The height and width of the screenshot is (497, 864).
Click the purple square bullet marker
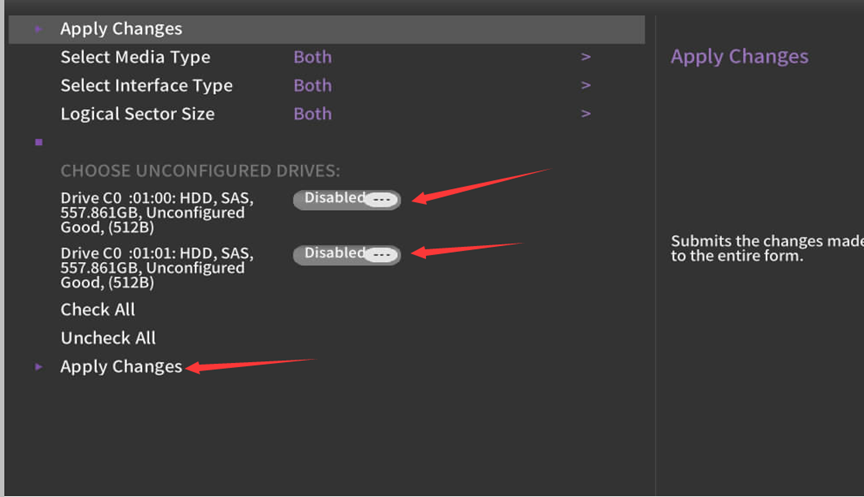(x=39, y=142)
